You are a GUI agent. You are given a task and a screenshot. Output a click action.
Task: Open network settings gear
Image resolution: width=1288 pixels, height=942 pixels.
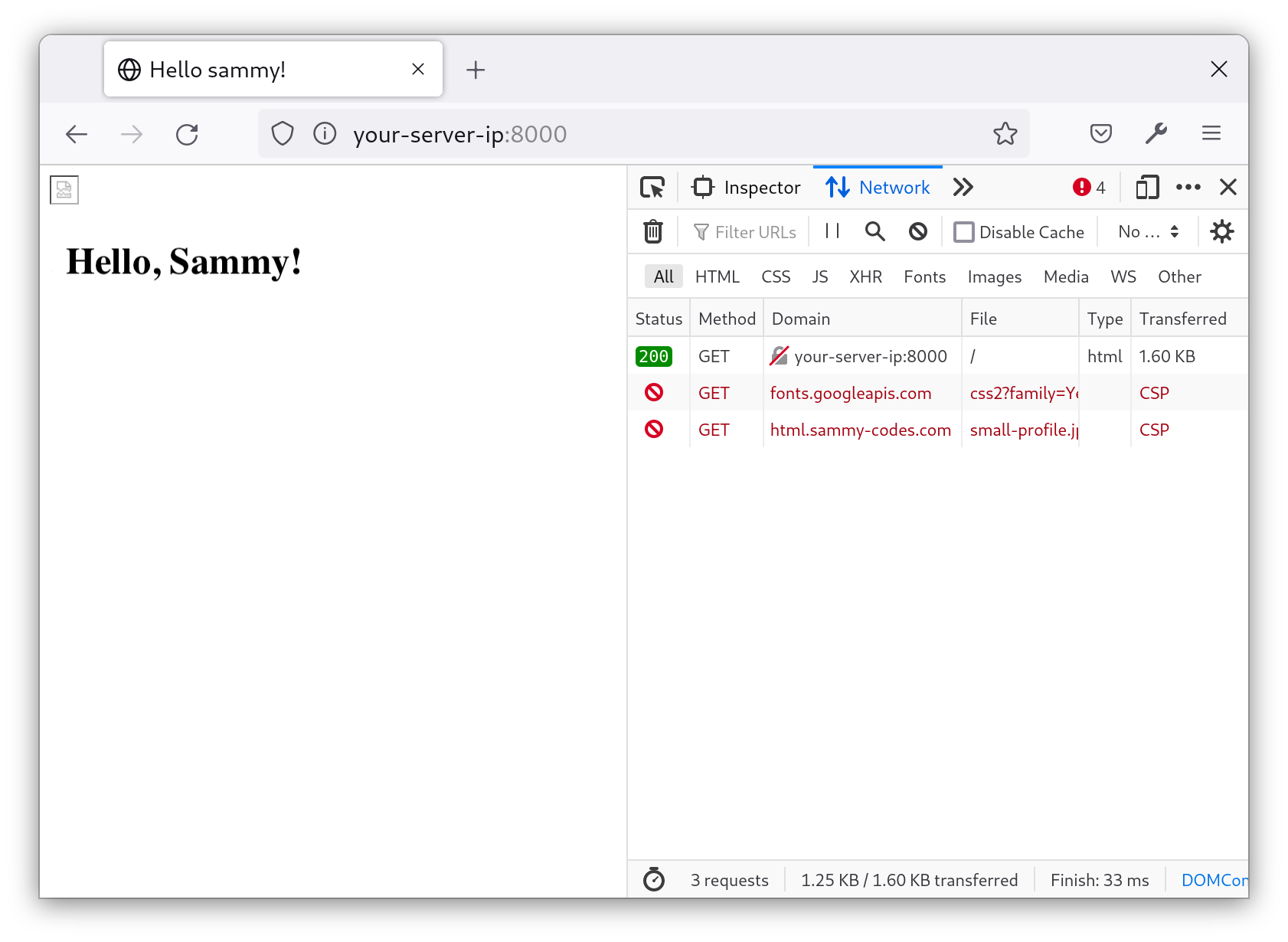coord(1222,231)
